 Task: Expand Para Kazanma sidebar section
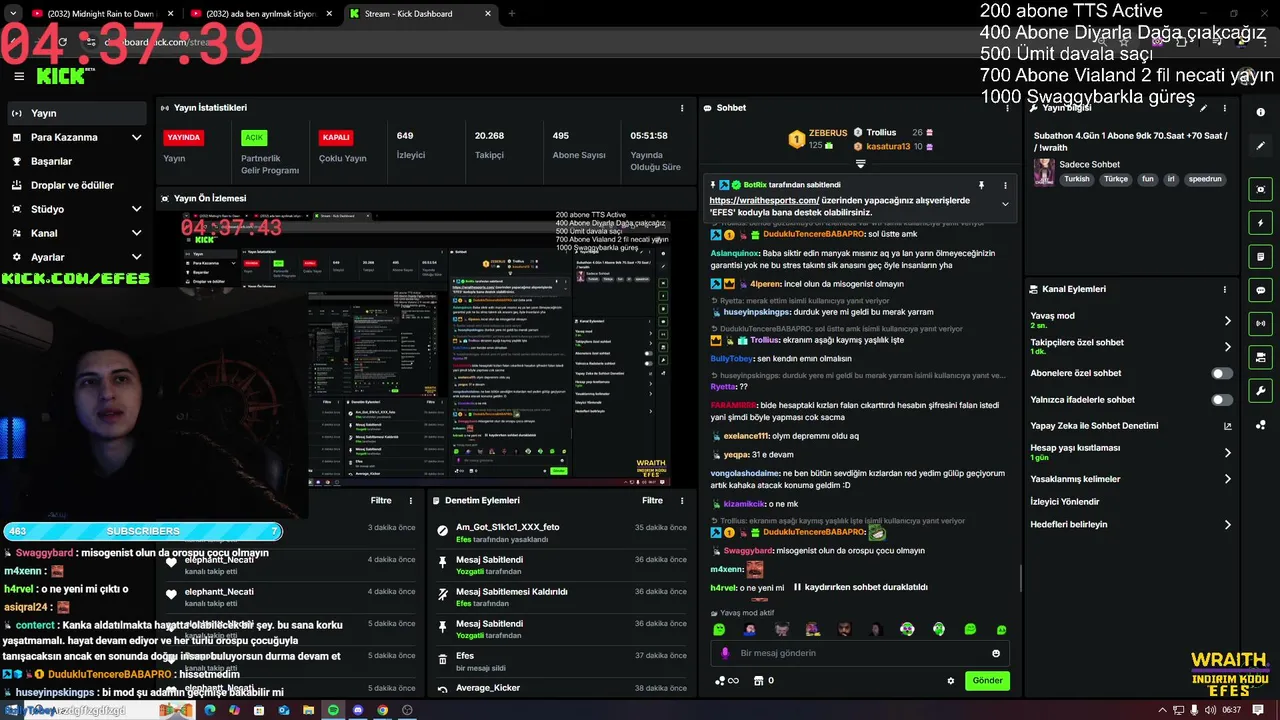pos(136,137)
